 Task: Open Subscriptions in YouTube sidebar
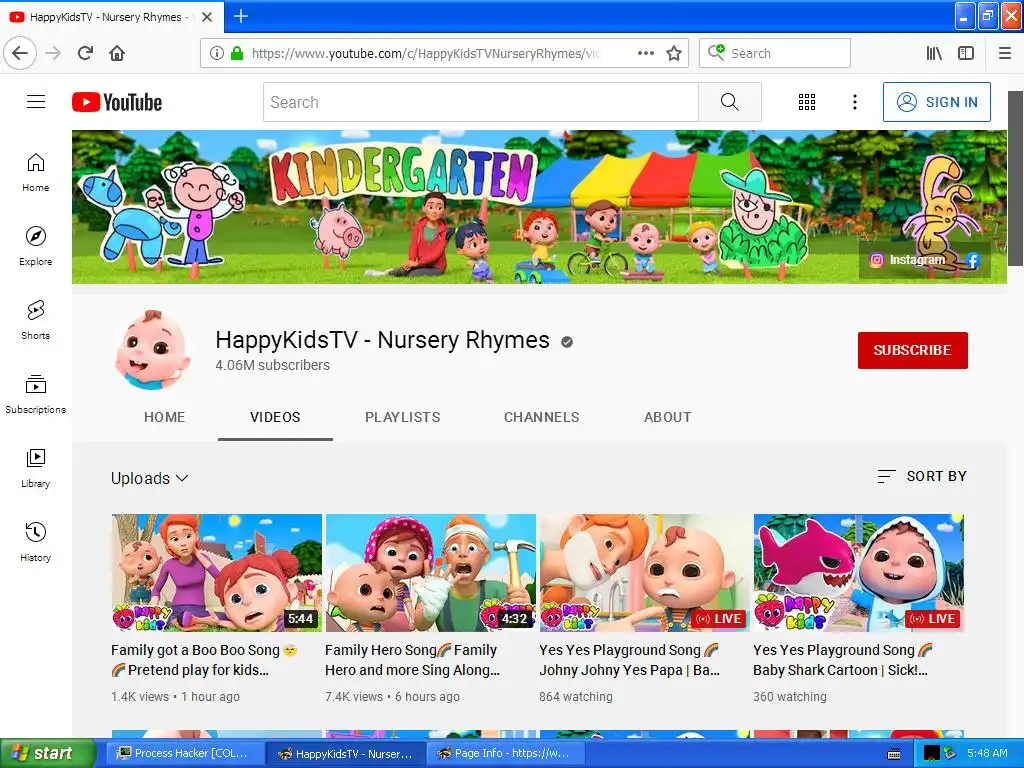point(36,394)
